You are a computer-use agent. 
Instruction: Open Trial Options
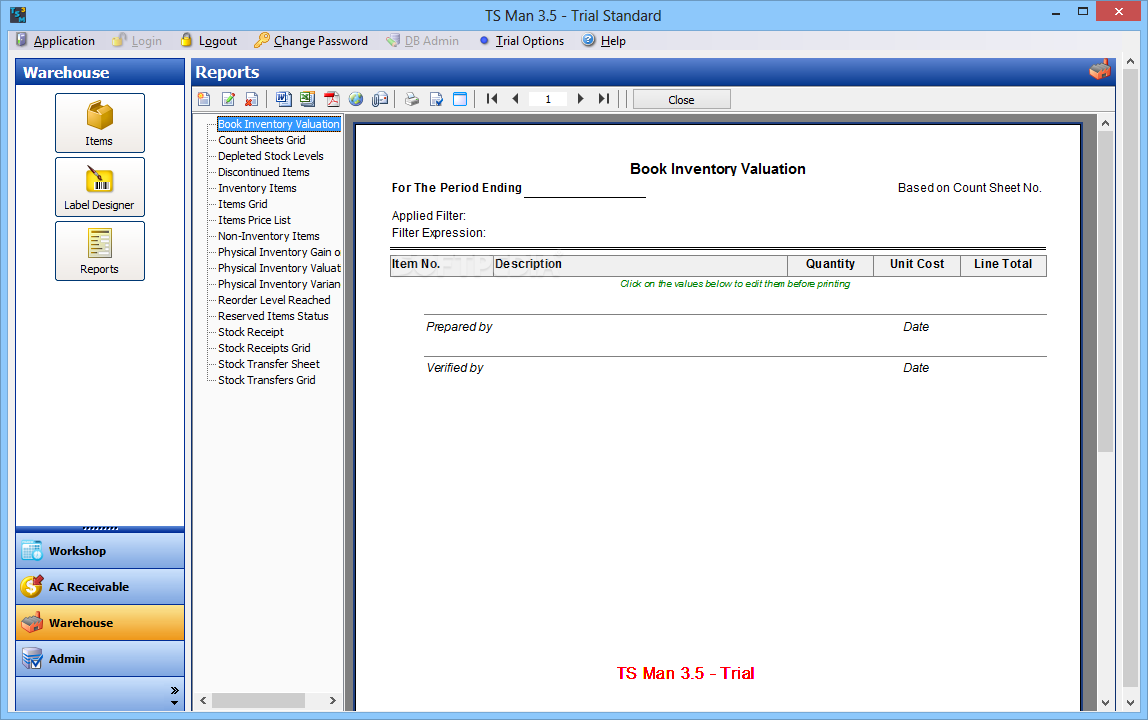coord(521,41)
